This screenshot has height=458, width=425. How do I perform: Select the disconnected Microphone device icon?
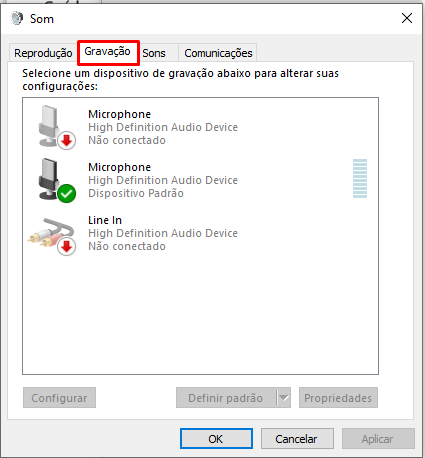(x=56, y=127)
